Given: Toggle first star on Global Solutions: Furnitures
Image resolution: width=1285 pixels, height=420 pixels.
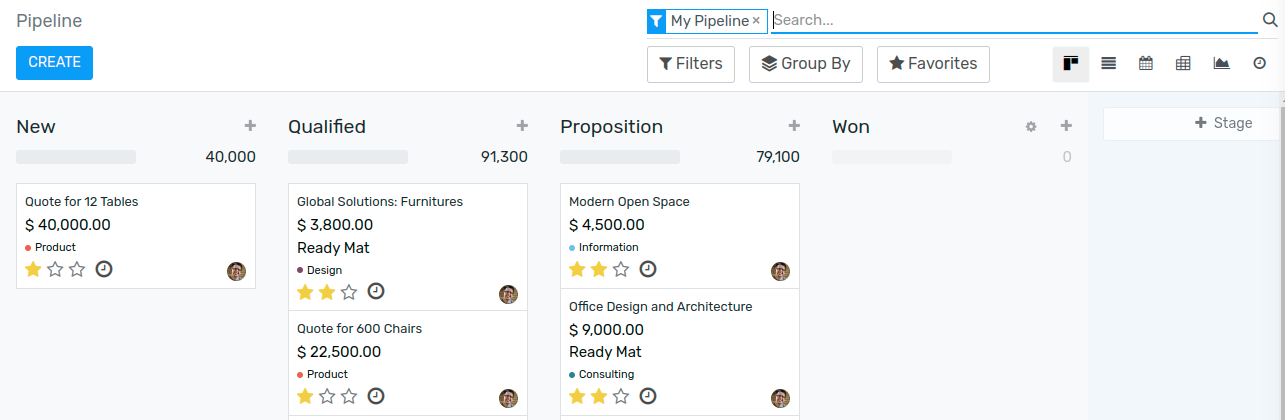Looking at the screenshot, I should pos(305,292).
